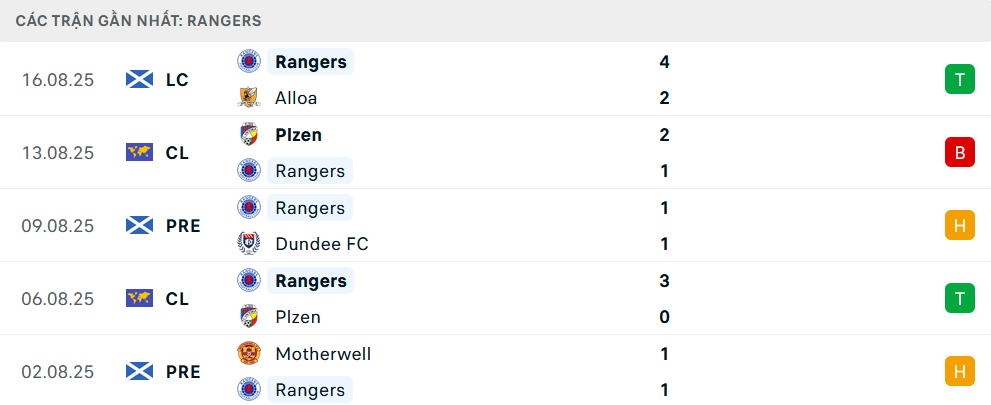Click green T result badge for Alloa match
991x405 pixels.
(959, 80)
